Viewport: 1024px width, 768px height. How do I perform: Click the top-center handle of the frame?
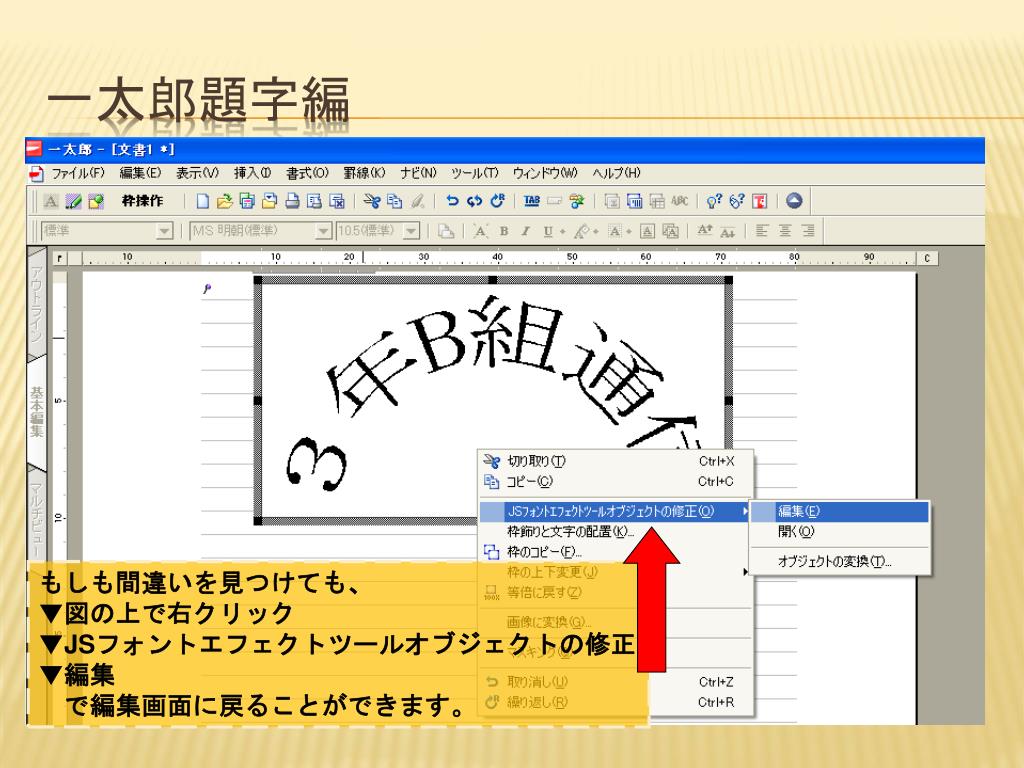tap(493, 280)
